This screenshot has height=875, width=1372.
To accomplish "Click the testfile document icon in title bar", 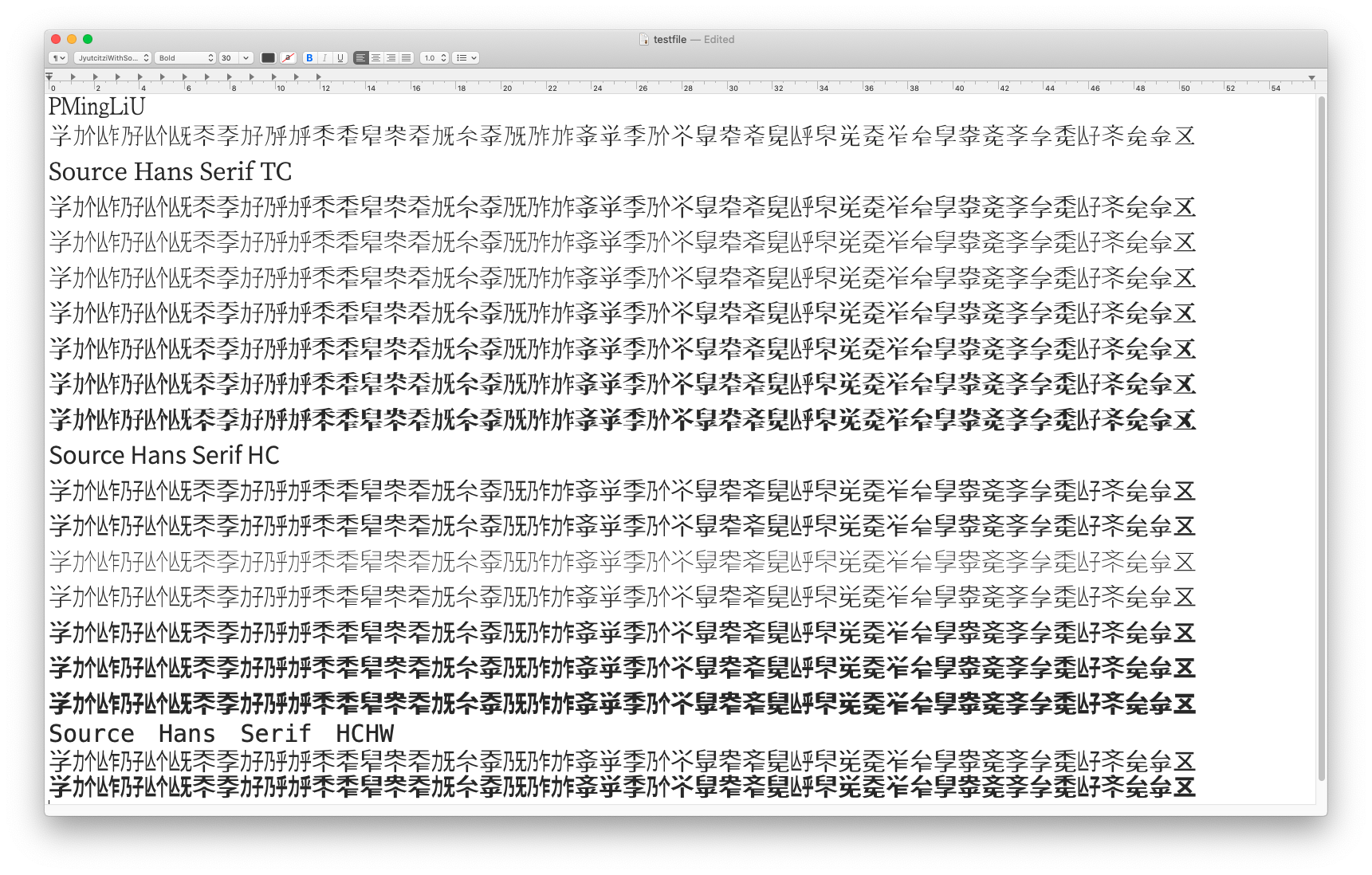I will point(644,40).
